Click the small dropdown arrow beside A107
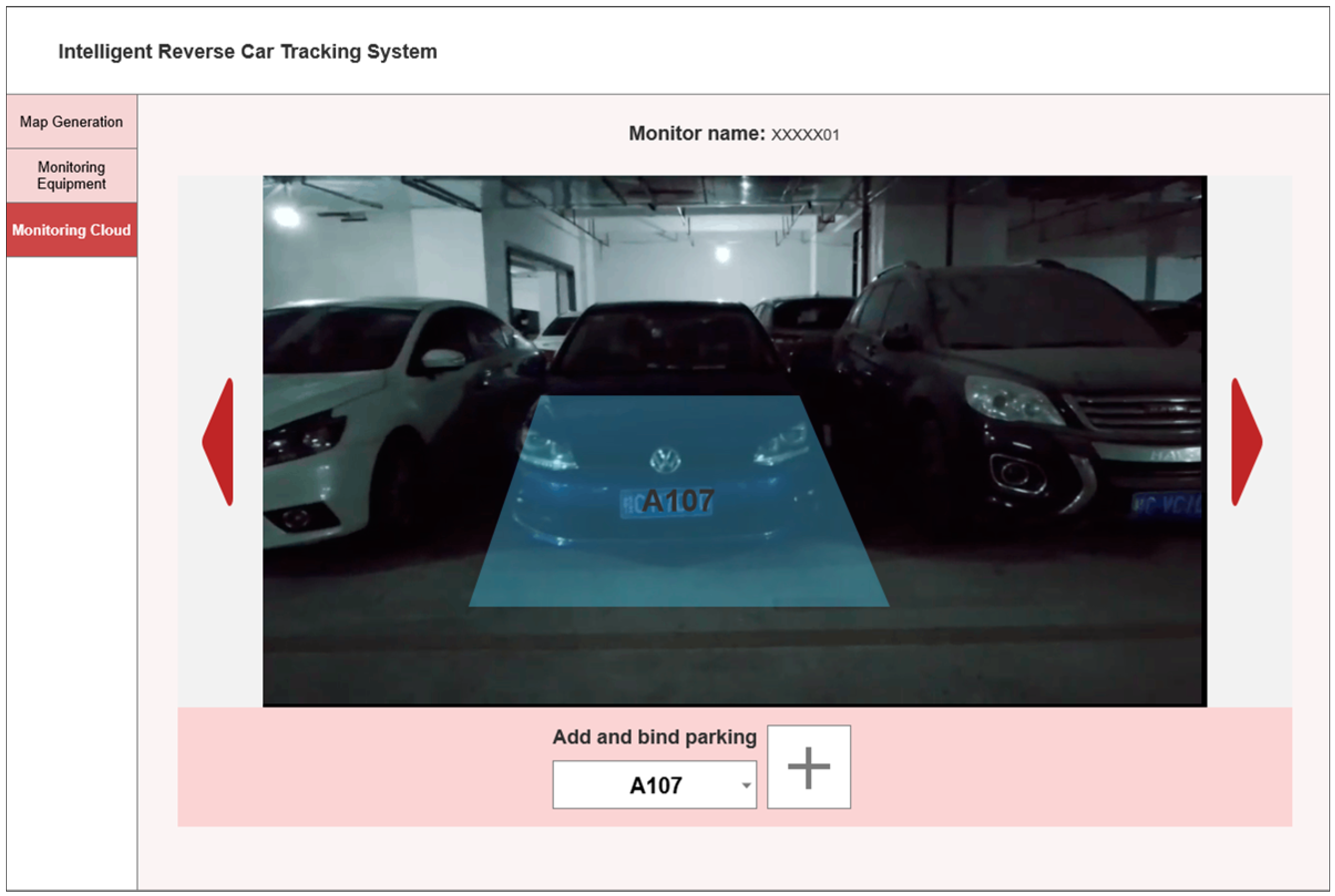Viewport: 1335px width, 896px height. tap(745, 785)
